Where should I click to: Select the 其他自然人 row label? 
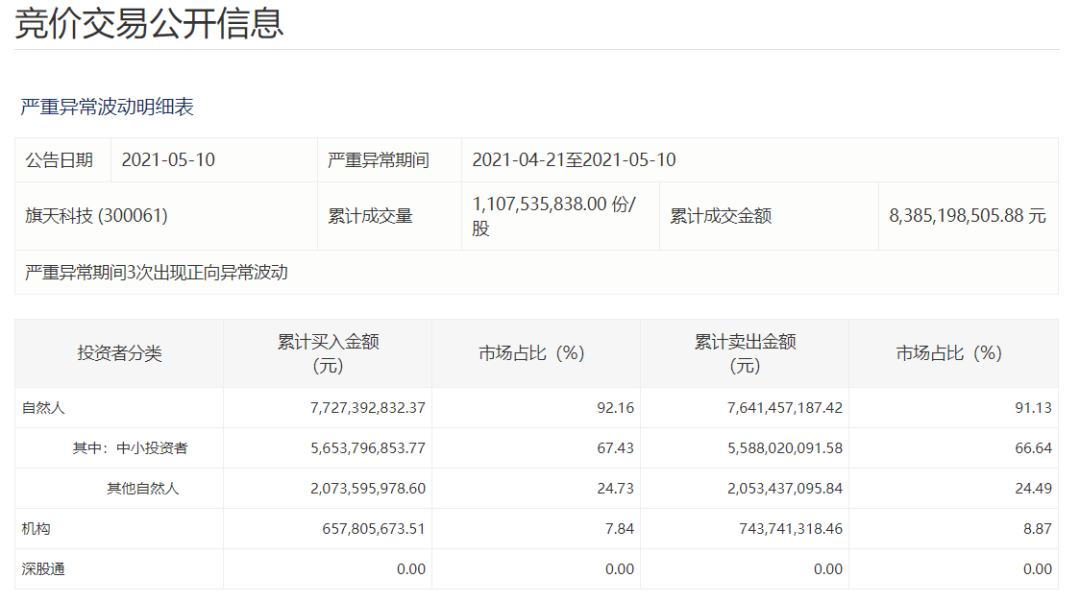(143, 489)
